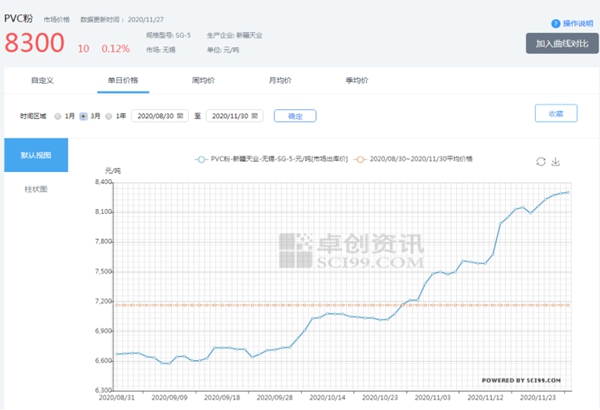Click the refresh chart icon
The height and width of the screenshot is (410, 600).
(541, 162)
